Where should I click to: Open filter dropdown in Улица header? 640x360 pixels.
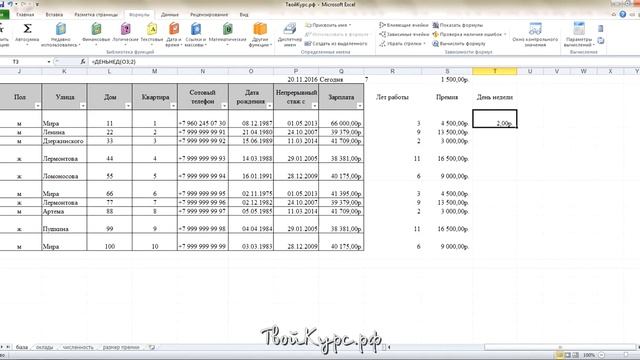82,106
